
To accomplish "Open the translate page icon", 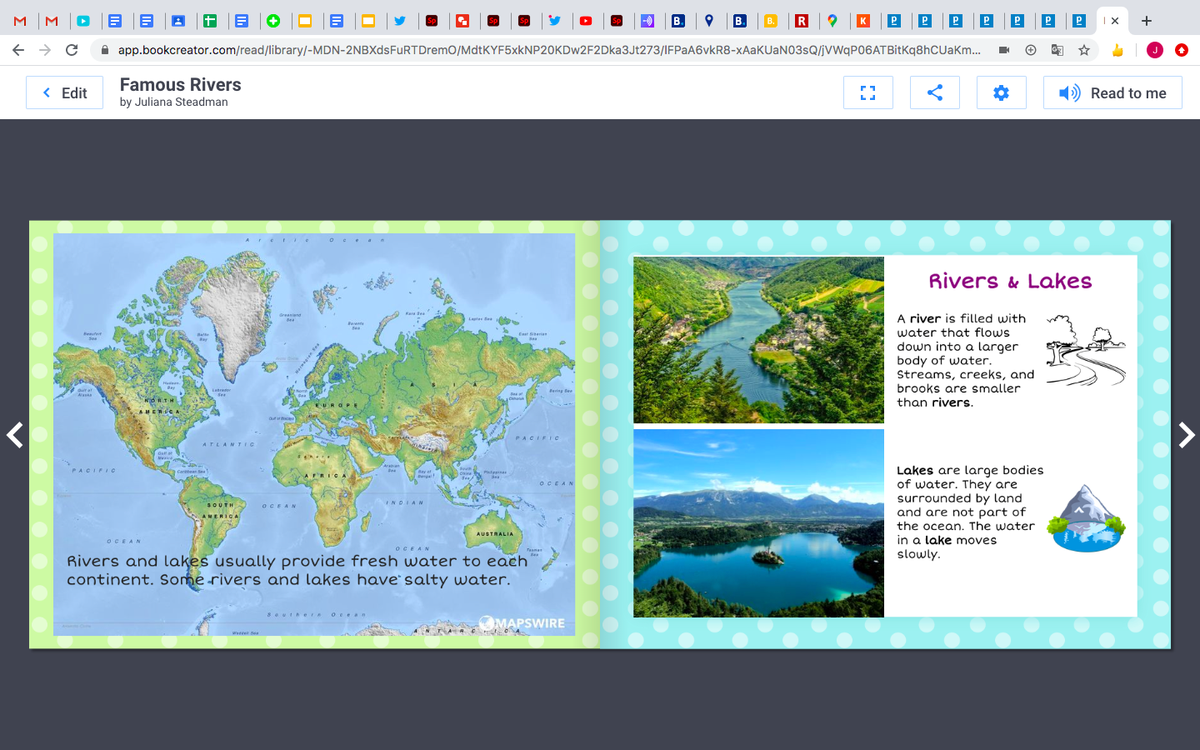I will pos(1057,50).
